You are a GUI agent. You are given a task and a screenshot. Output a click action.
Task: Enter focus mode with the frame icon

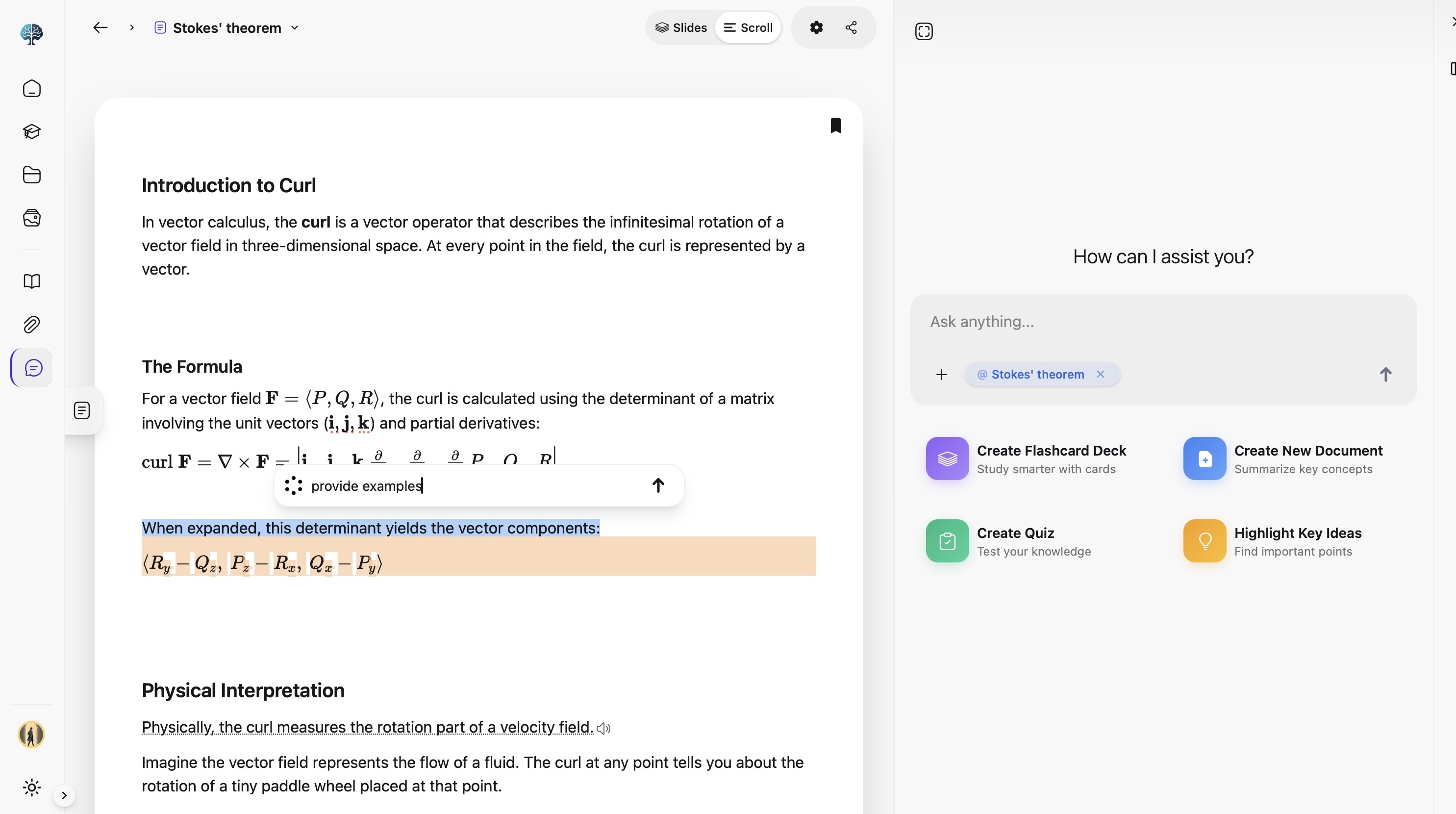[924, 31]
